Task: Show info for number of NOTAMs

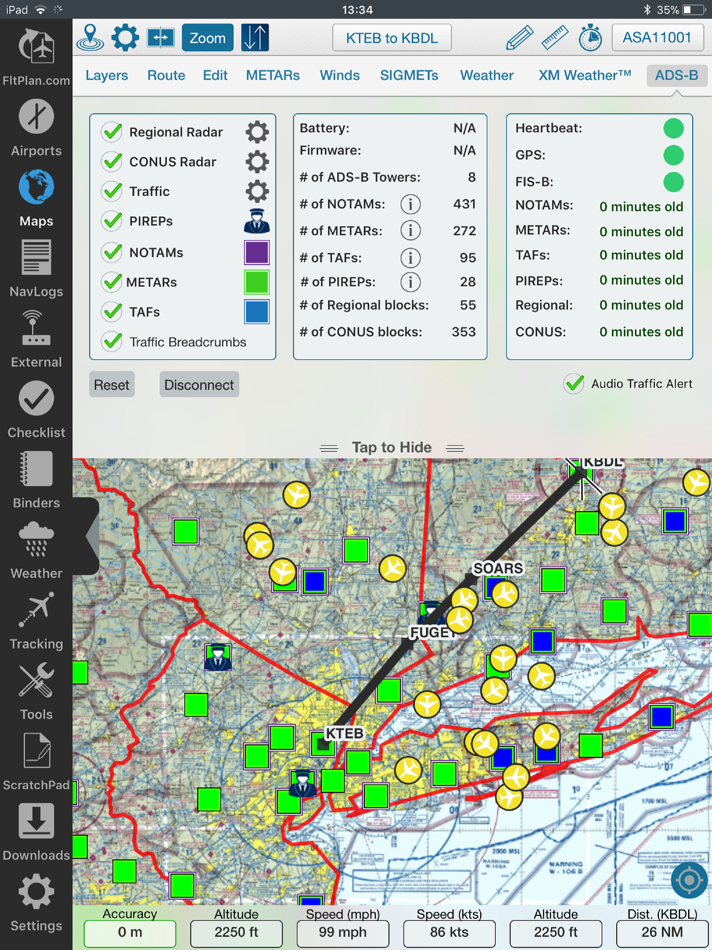Action: coord(410,204)
